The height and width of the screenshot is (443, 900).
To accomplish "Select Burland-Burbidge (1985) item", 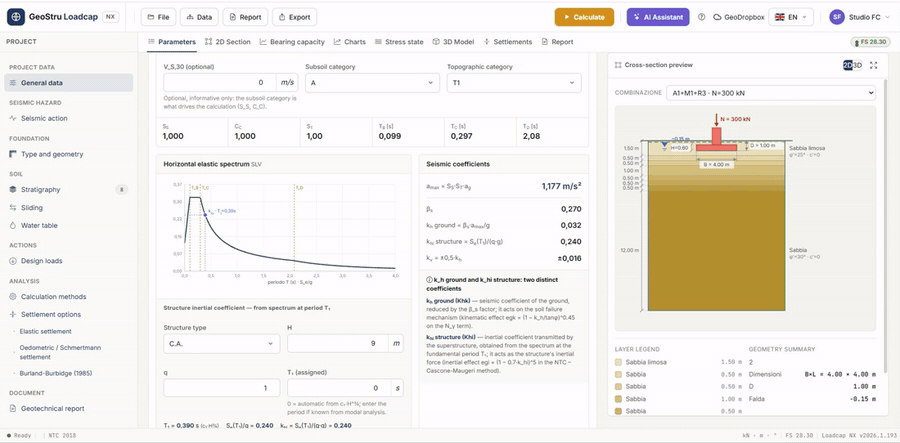I will [56, 374].
